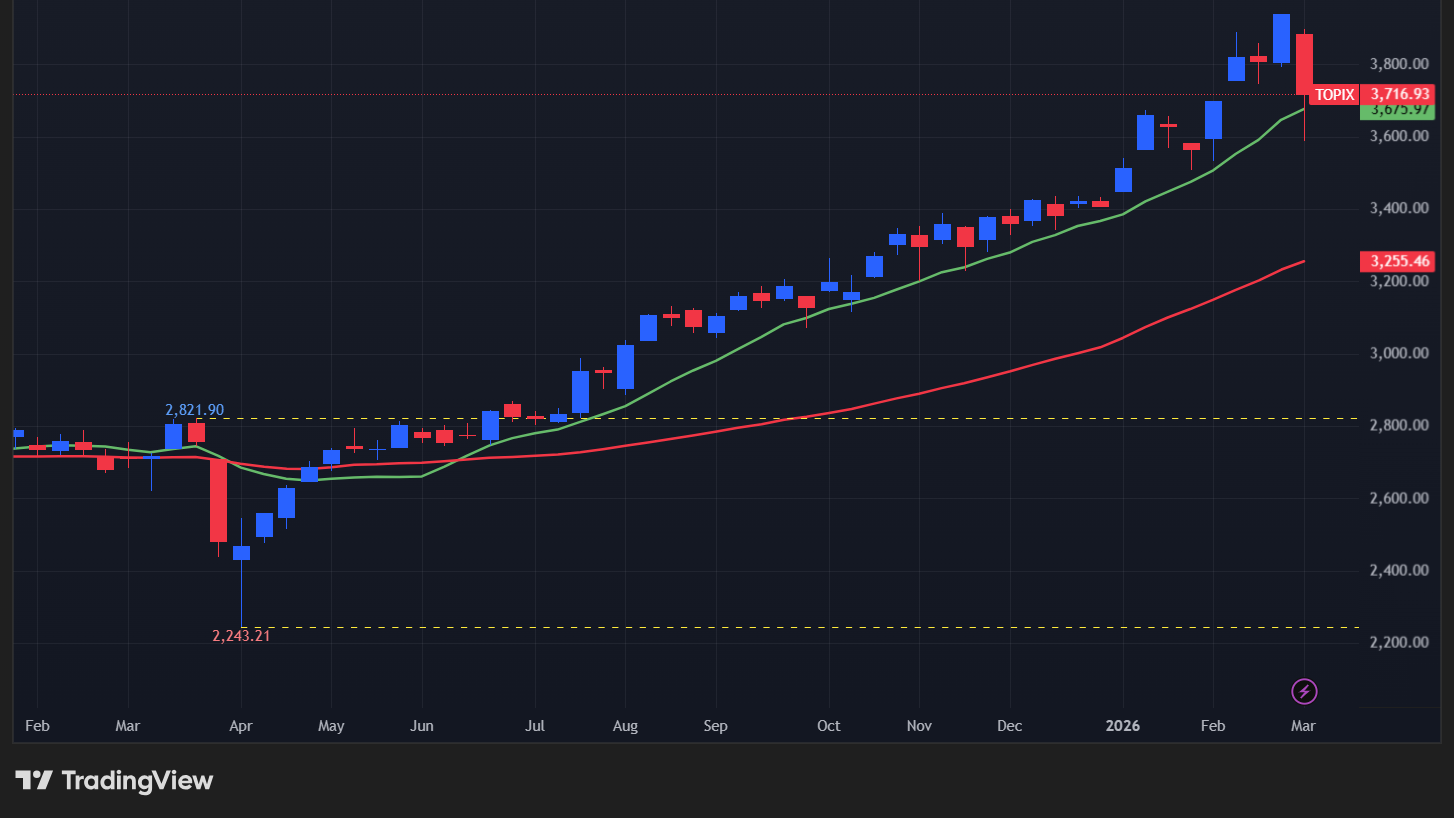Screen dimensions: 1454x818
Task: Click the Dec label on time axis
Action: coord(1009,726)
